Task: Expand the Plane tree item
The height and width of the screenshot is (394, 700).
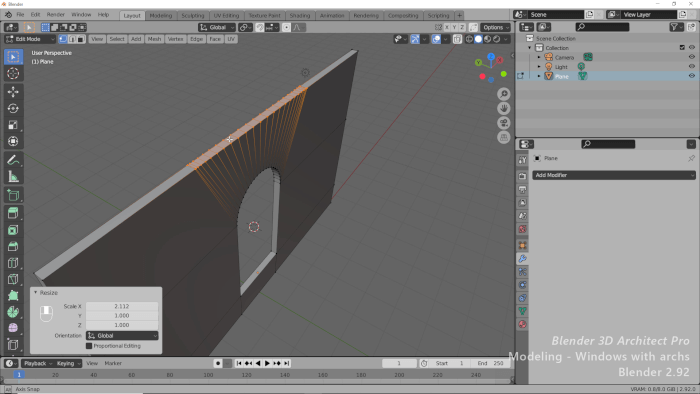Action: coord(539,76)
